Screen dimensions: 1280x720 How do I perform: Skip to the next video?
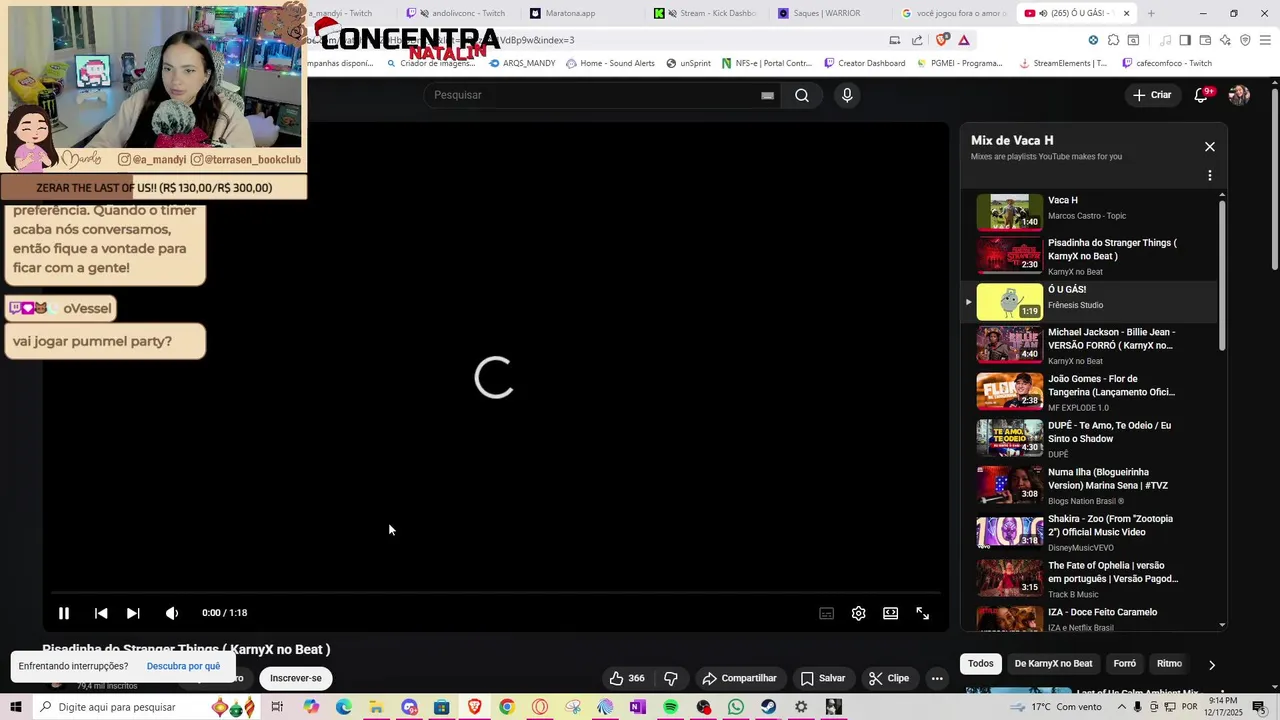pyautogui.click(x=133, y=613)
